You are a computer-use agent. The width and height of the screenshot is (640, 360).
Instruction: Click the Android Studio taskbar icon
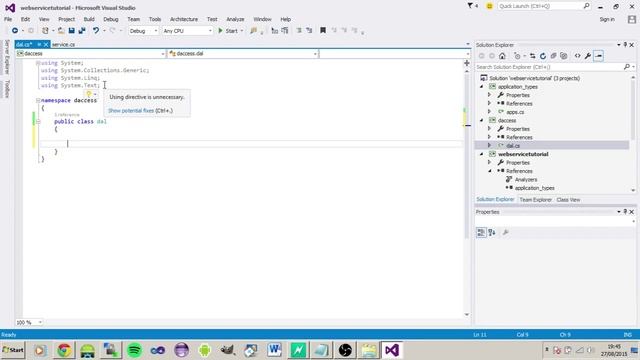pyautogui.click(x=204, y=350)
